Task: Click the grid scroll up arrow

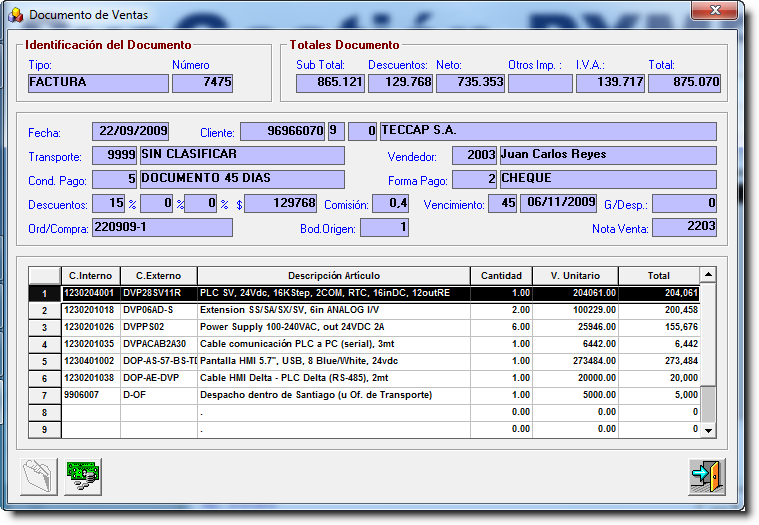Action: 708,275
